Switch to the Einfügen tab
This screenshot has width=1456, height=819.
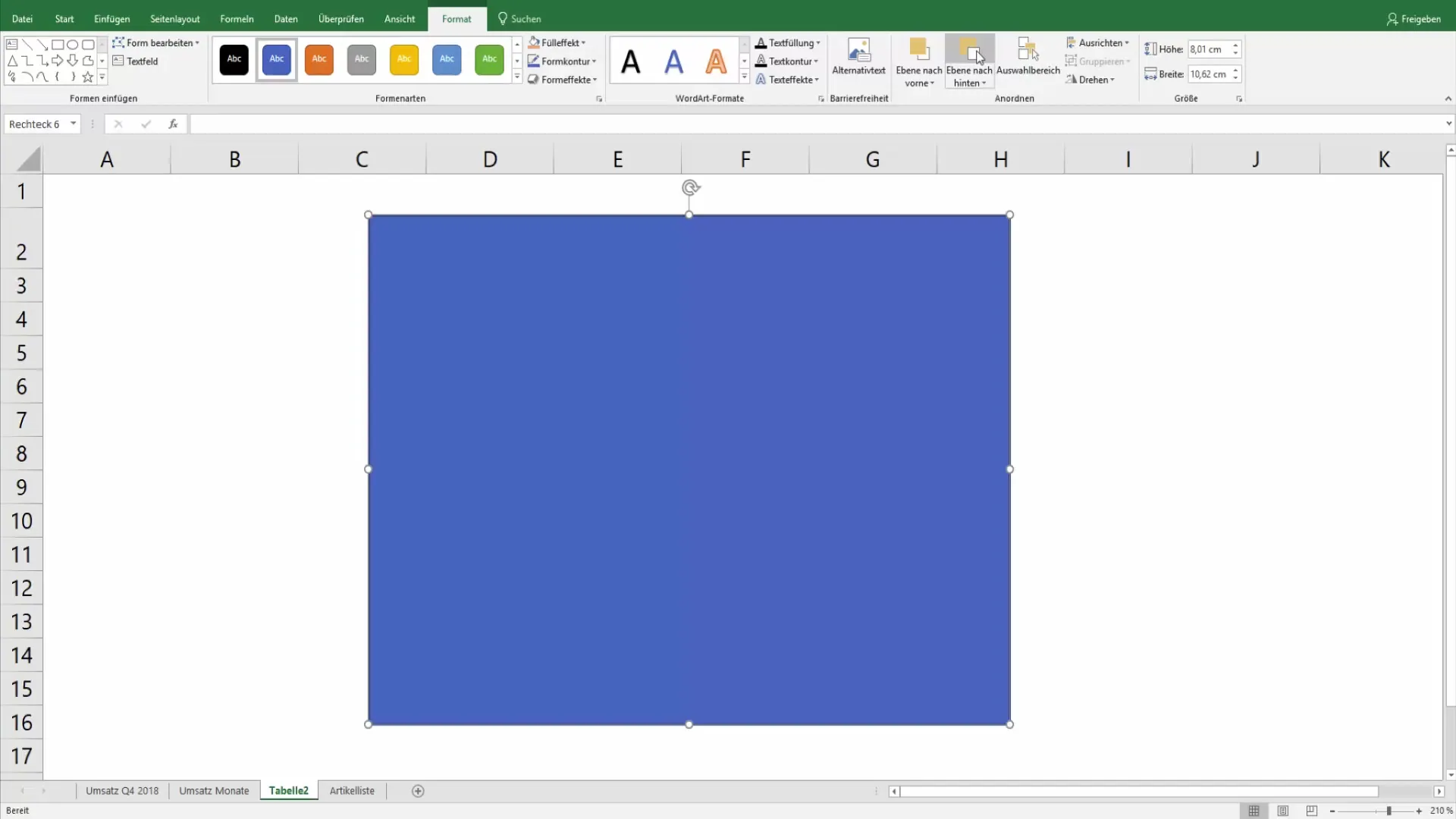coord(111,19)
